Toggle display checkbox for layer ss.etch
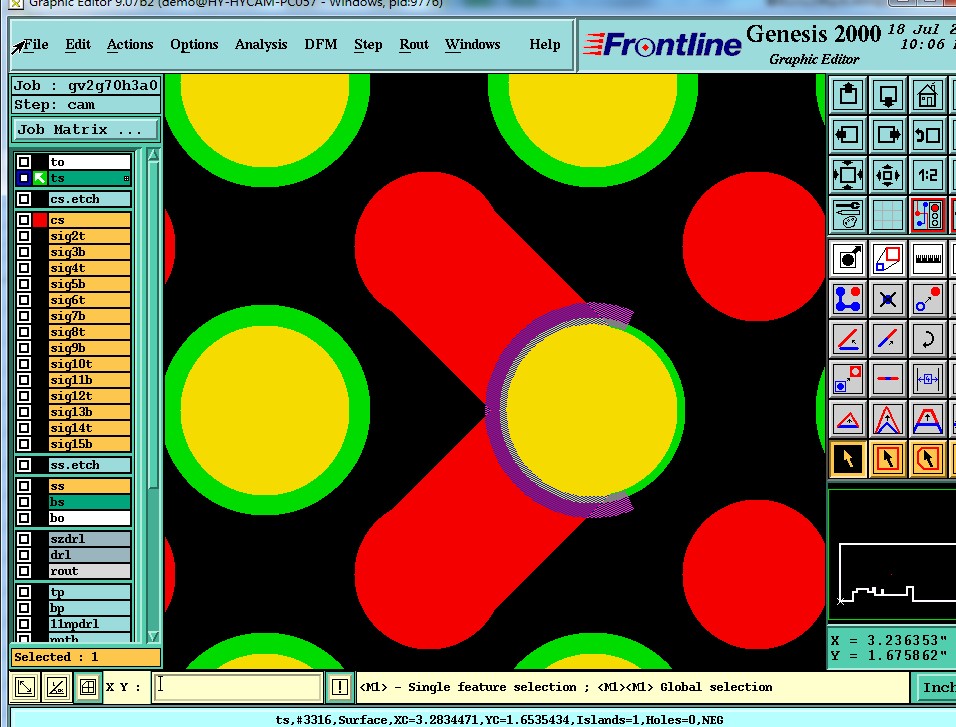Screen dimensions: 956x727 pyautogui.click(x=24, y=465)
